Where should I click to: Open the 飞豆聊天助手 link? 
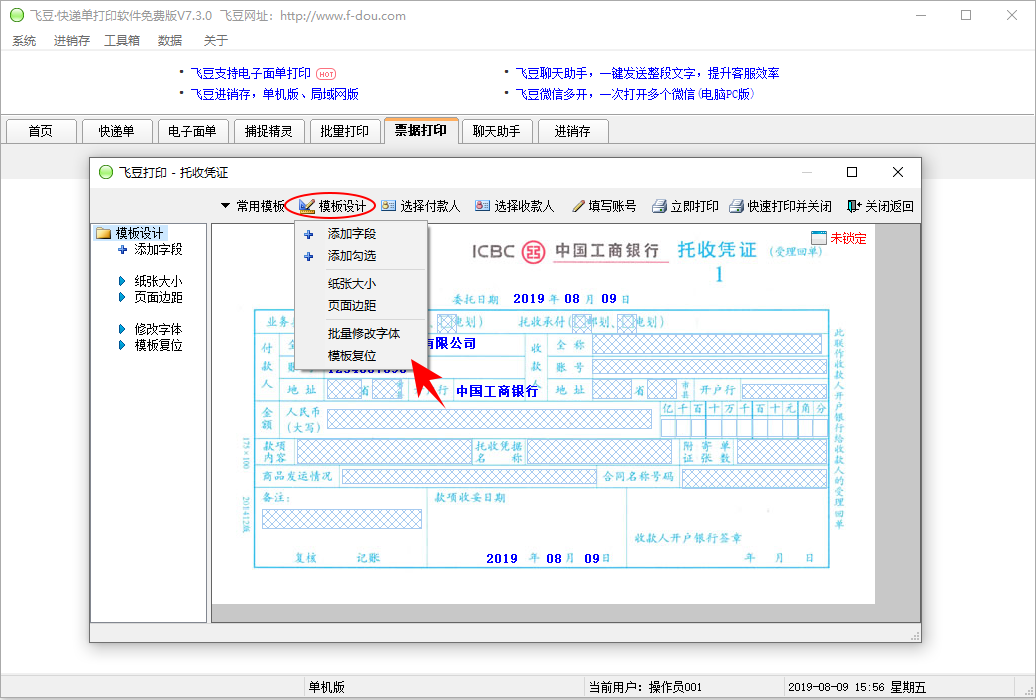click(648, 73)
